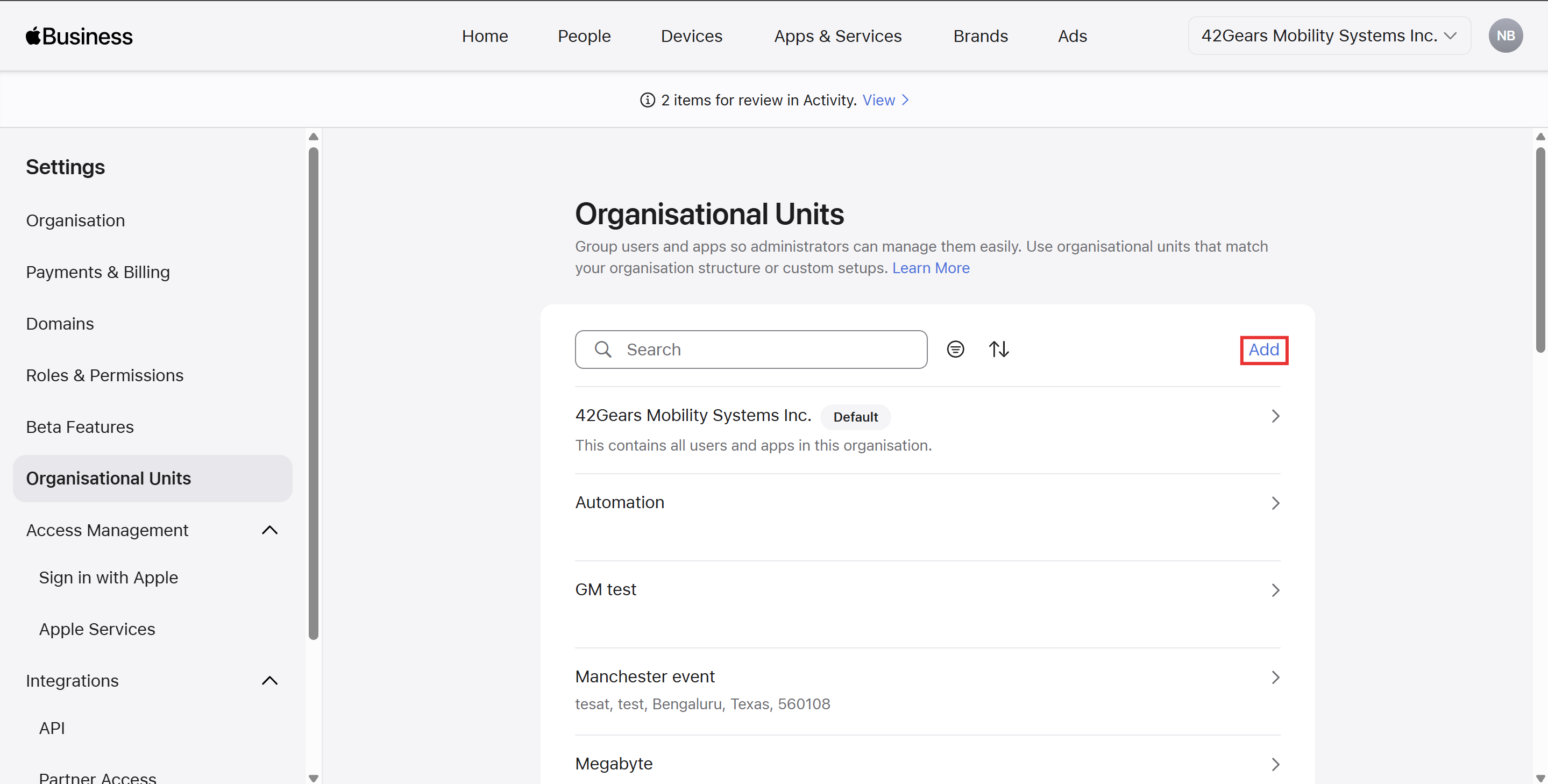Open the Devices tab
This screenshot has height=784, width=1548.
[x=691, y=36]
